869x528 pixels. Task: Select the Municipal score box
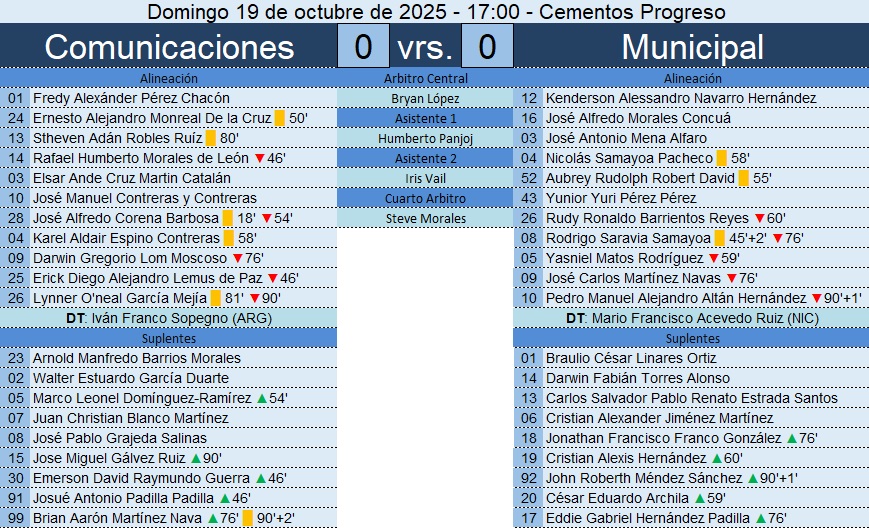(487, 47)
